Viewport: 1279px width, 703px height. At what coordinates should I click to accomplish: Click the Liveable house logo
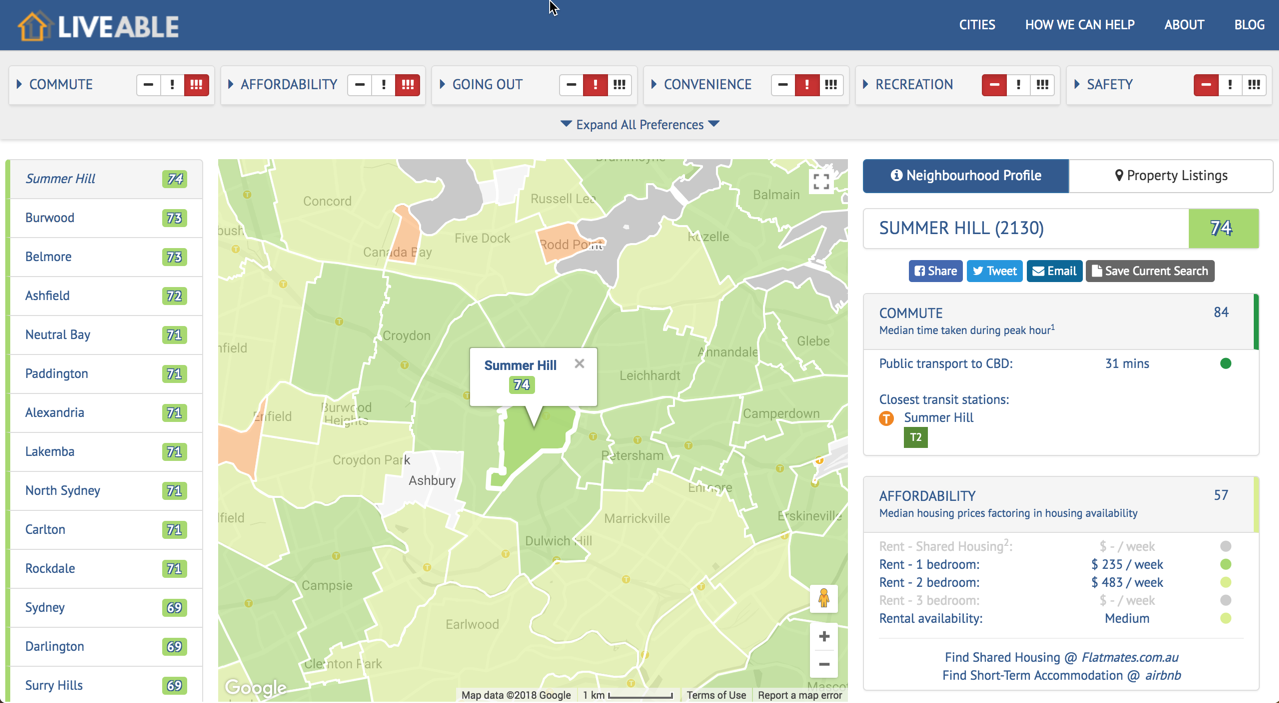[98, 26]
